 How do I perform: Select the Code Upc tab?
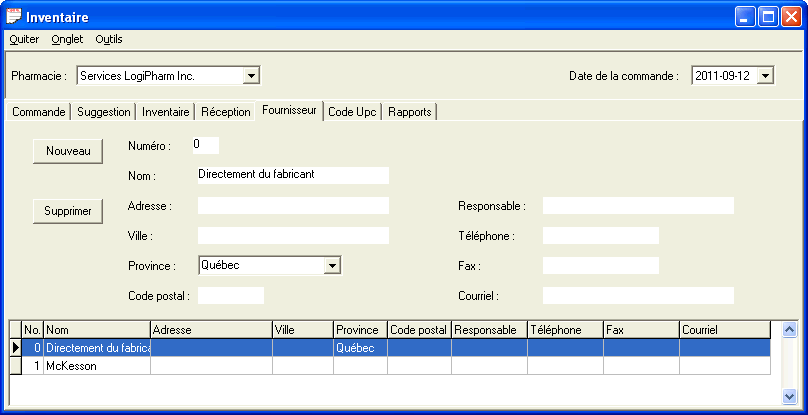tap(352, 112)
